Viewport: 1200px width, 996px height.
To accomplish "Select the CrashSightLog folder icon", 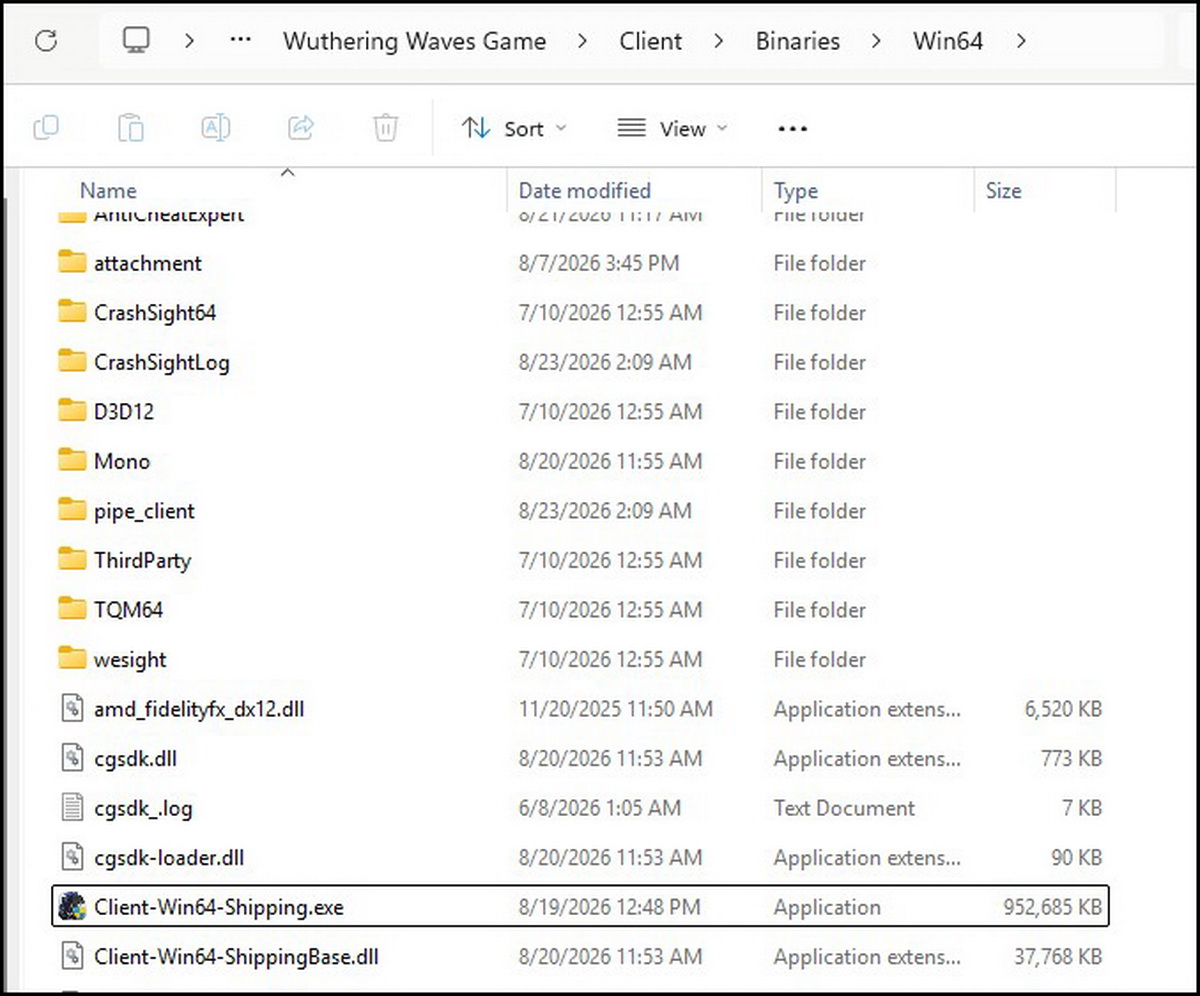I will 72,361.
